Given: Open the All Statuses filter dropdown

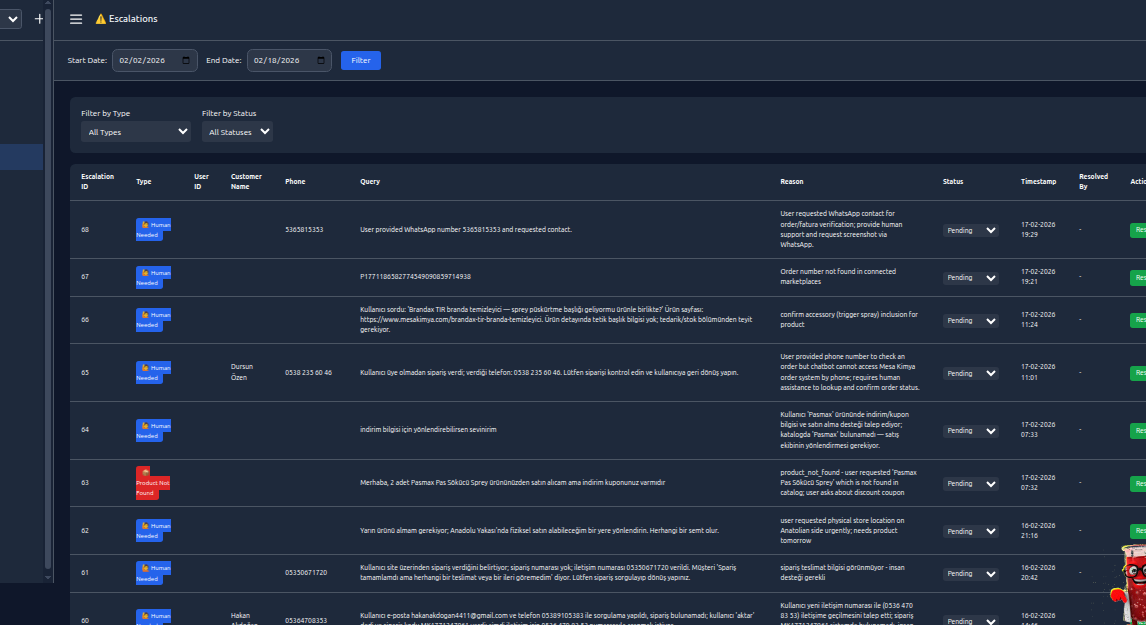Looking at the screenshot, I should [237, 131].
